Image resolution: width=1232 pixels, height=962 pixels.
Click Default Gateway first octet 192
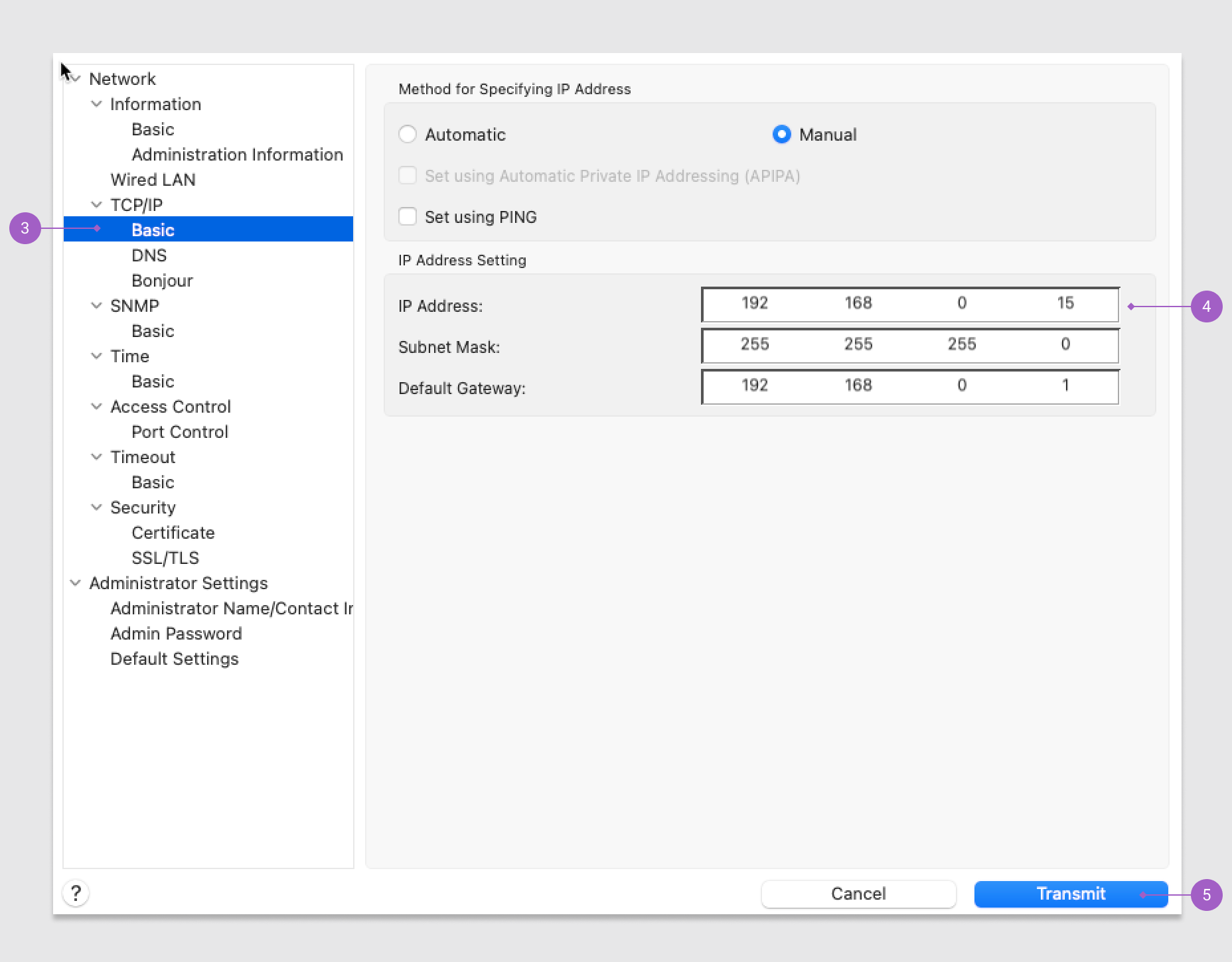click(755, 385)
